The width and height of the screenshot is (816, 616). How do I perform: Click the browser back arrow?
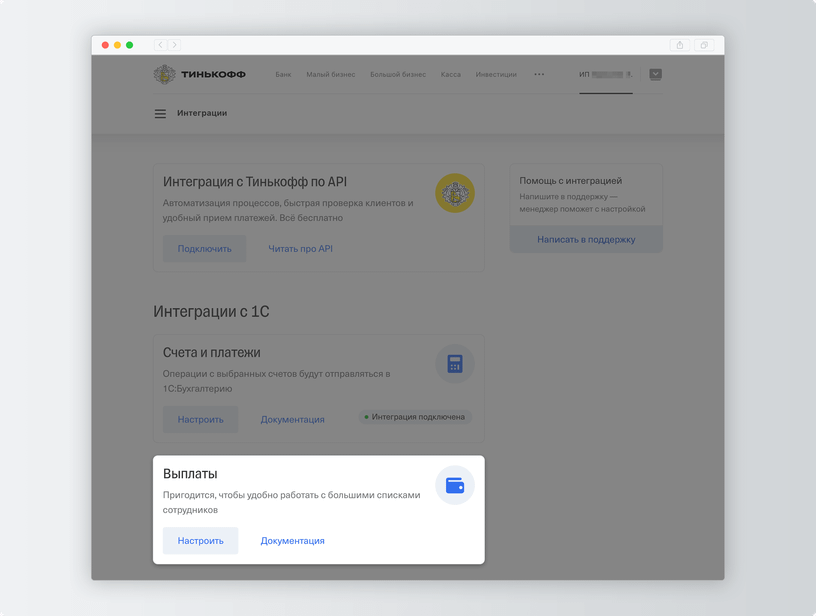[x=160, y=45]
